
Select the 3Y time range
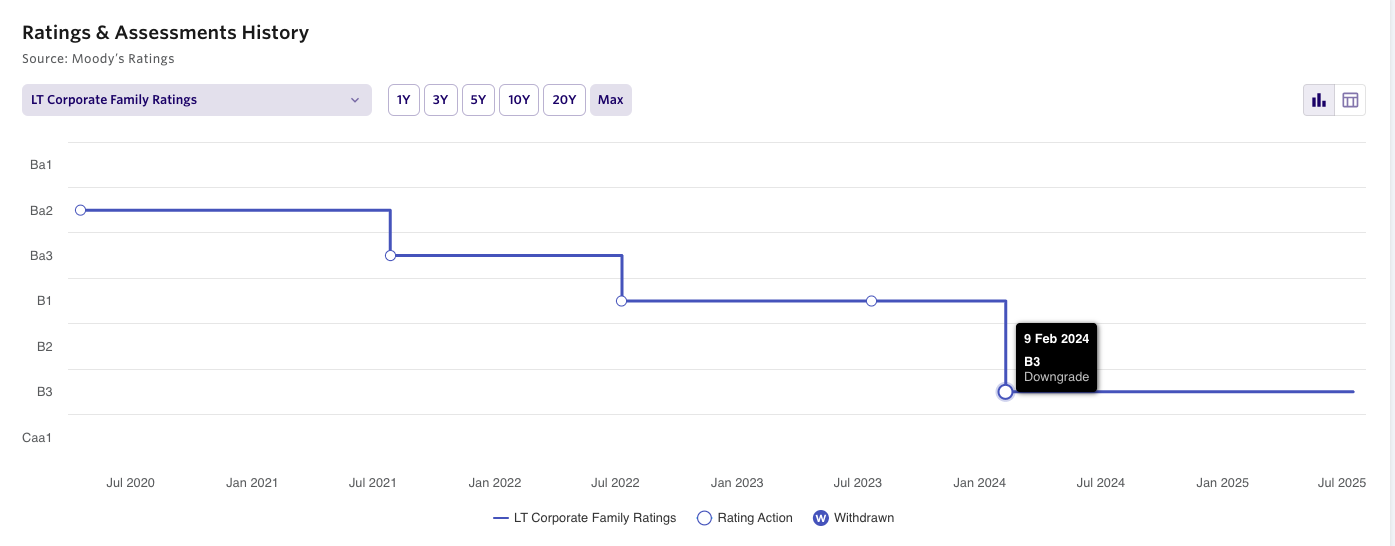pyautogui.click(x=440, y=100)
